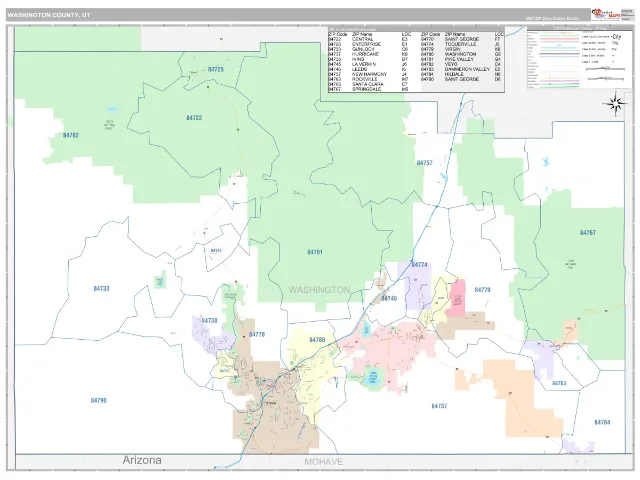Select the 84784 ZIP label on map
Image resolution: width=640 pixels, height=480 pixels.
(602, 422)
